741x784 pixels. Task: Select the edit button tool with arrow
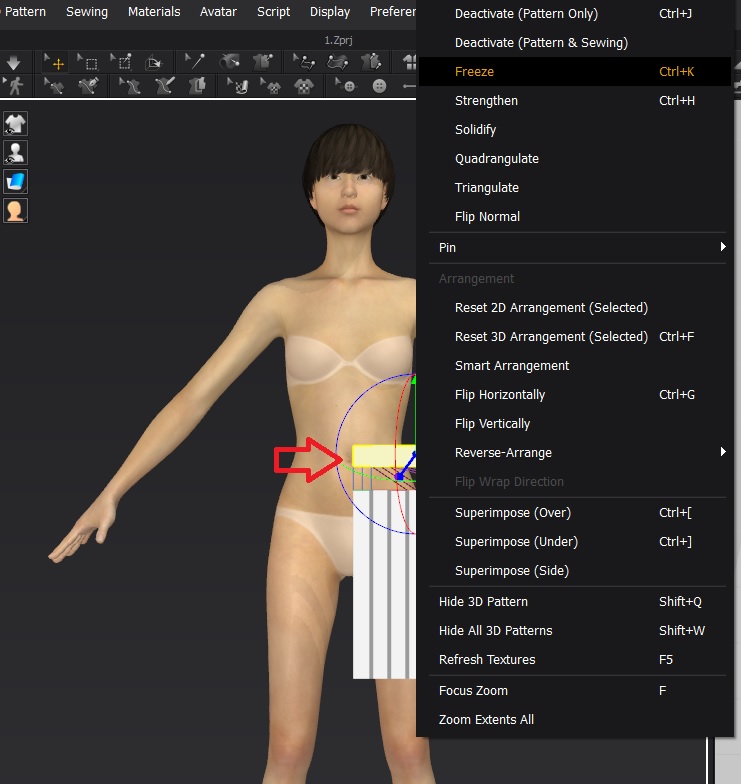coord(345,86)
